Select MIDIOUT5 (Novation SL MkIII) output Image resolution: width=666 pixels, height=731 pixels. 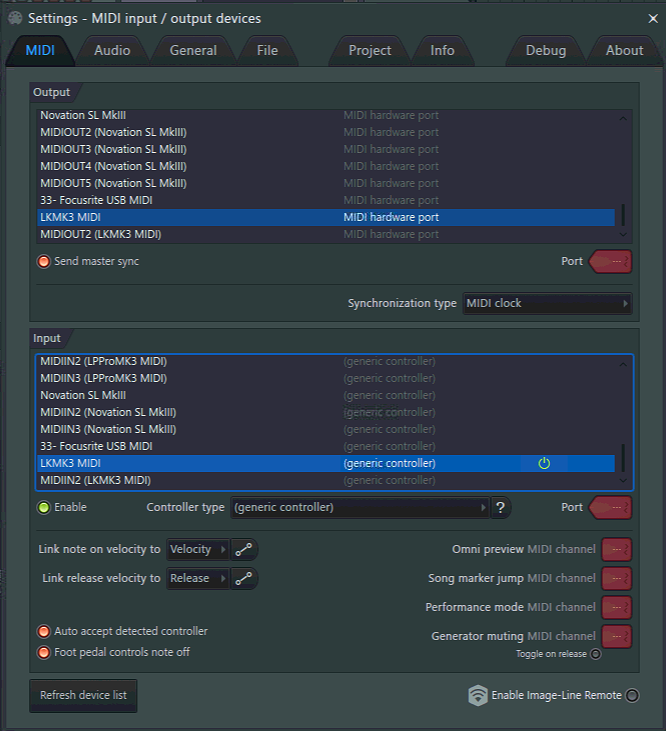click(326, 183)
